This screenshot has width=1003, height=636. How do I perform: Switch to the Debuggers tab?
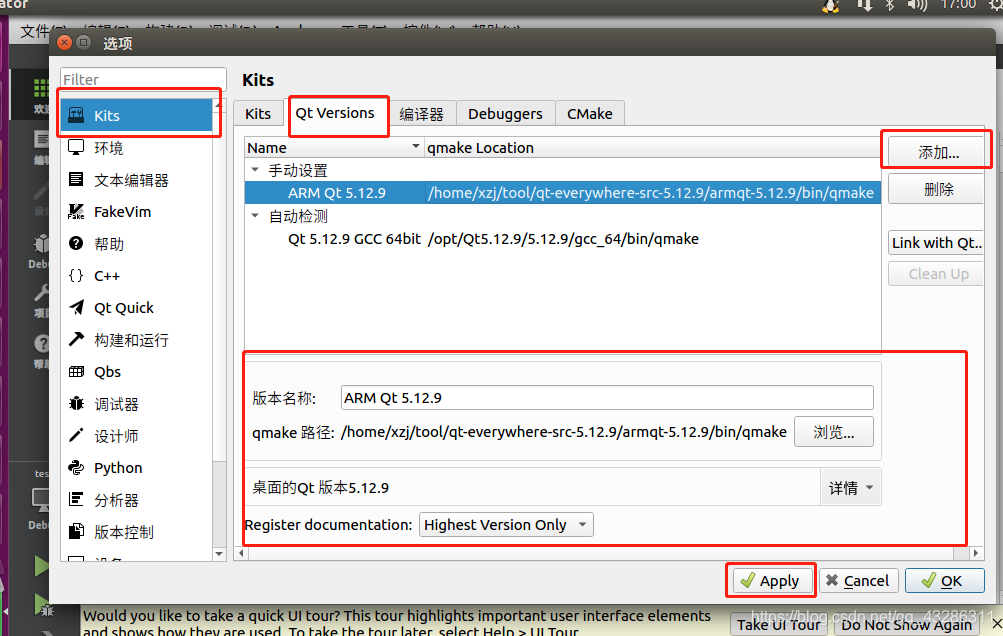[505, 114]
